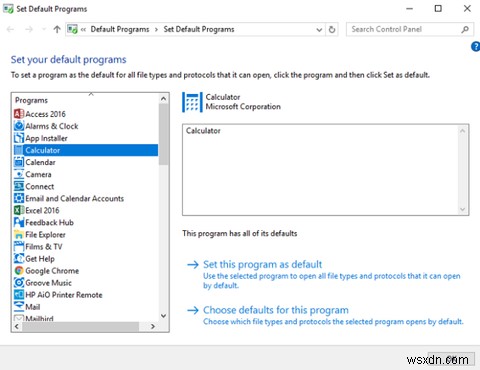480x370 pixels.
Task: Click the programs list vertical scrollbar thumb
Action: (163, 134)
